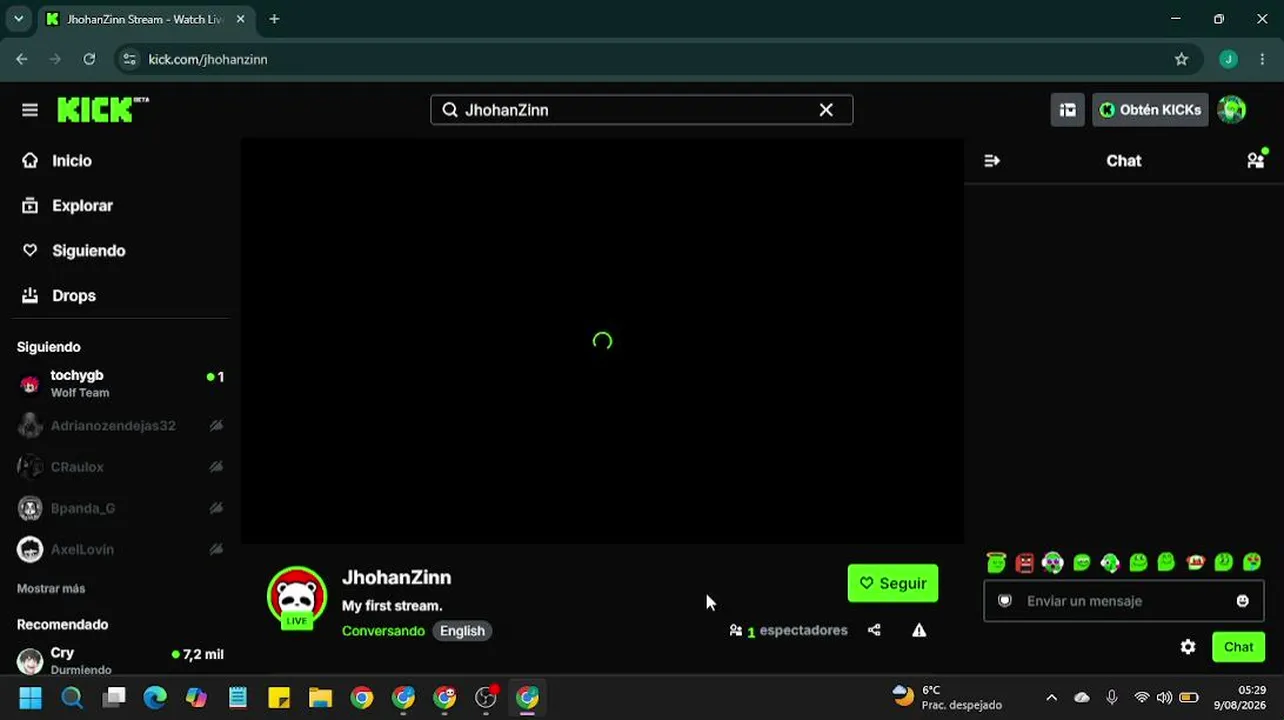Image resolution: width=1284 pixels, height=720 pixels.
Task: Reload the kick.com page
Action: point(89,59)
